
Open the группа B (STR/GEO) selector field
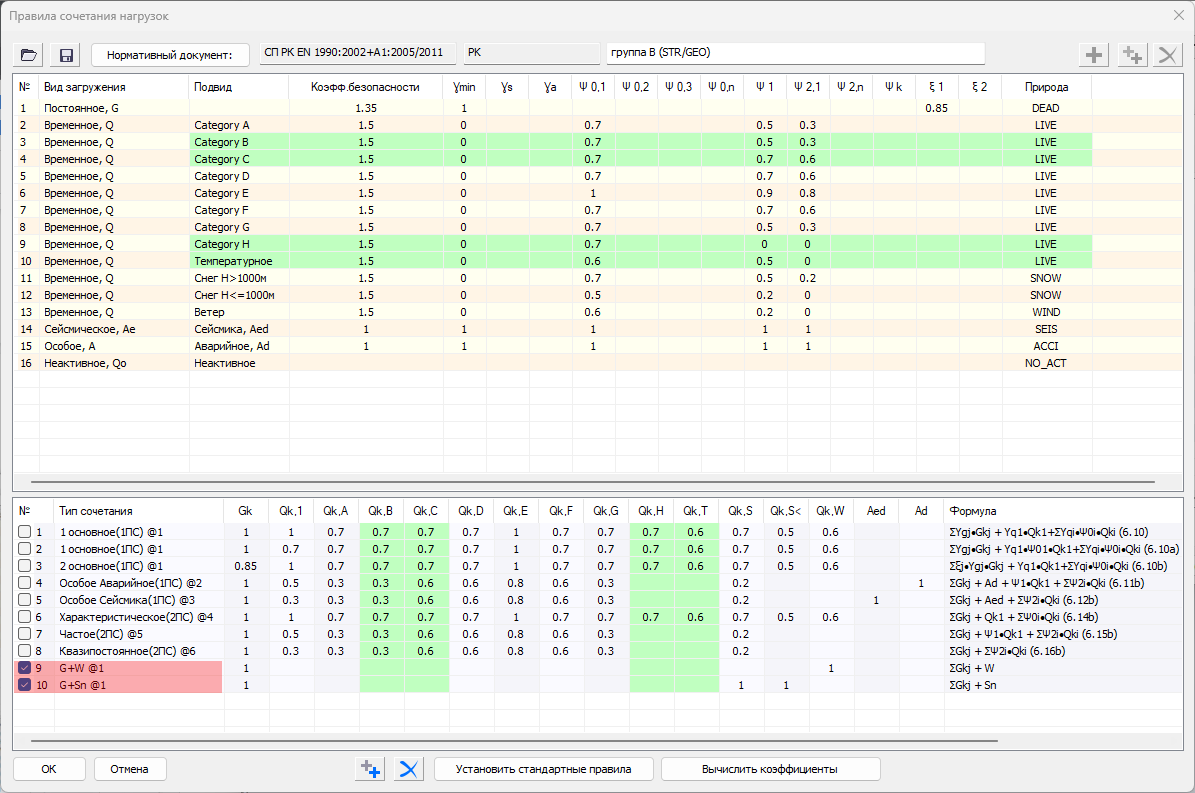pyautogui.click(x=794, y=52)
